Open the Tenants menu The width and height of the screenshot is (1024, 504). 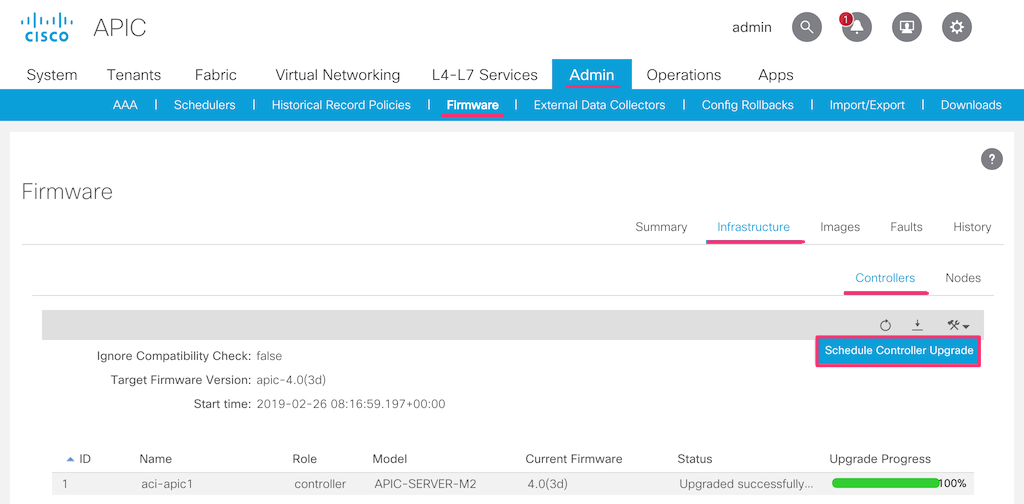click(x=134, y=75)
